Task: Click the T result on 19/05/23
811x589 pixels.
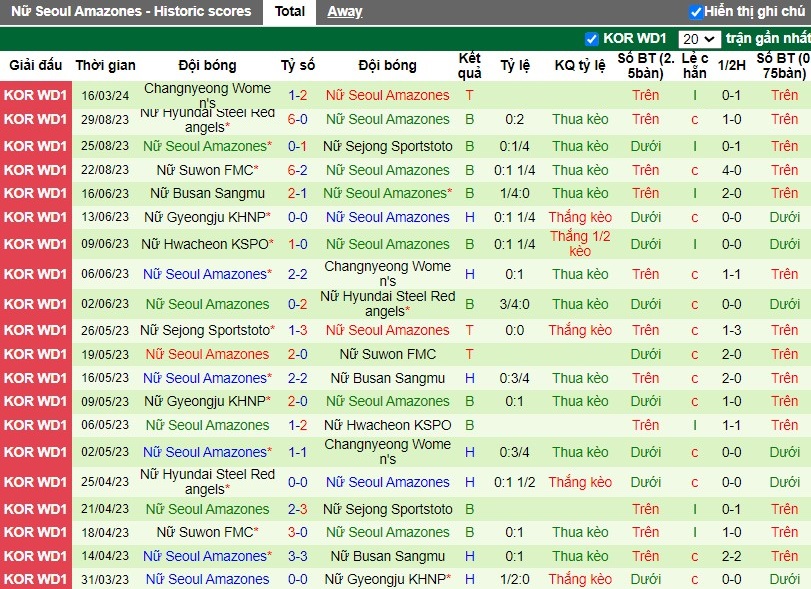Action: coord(469,354)
